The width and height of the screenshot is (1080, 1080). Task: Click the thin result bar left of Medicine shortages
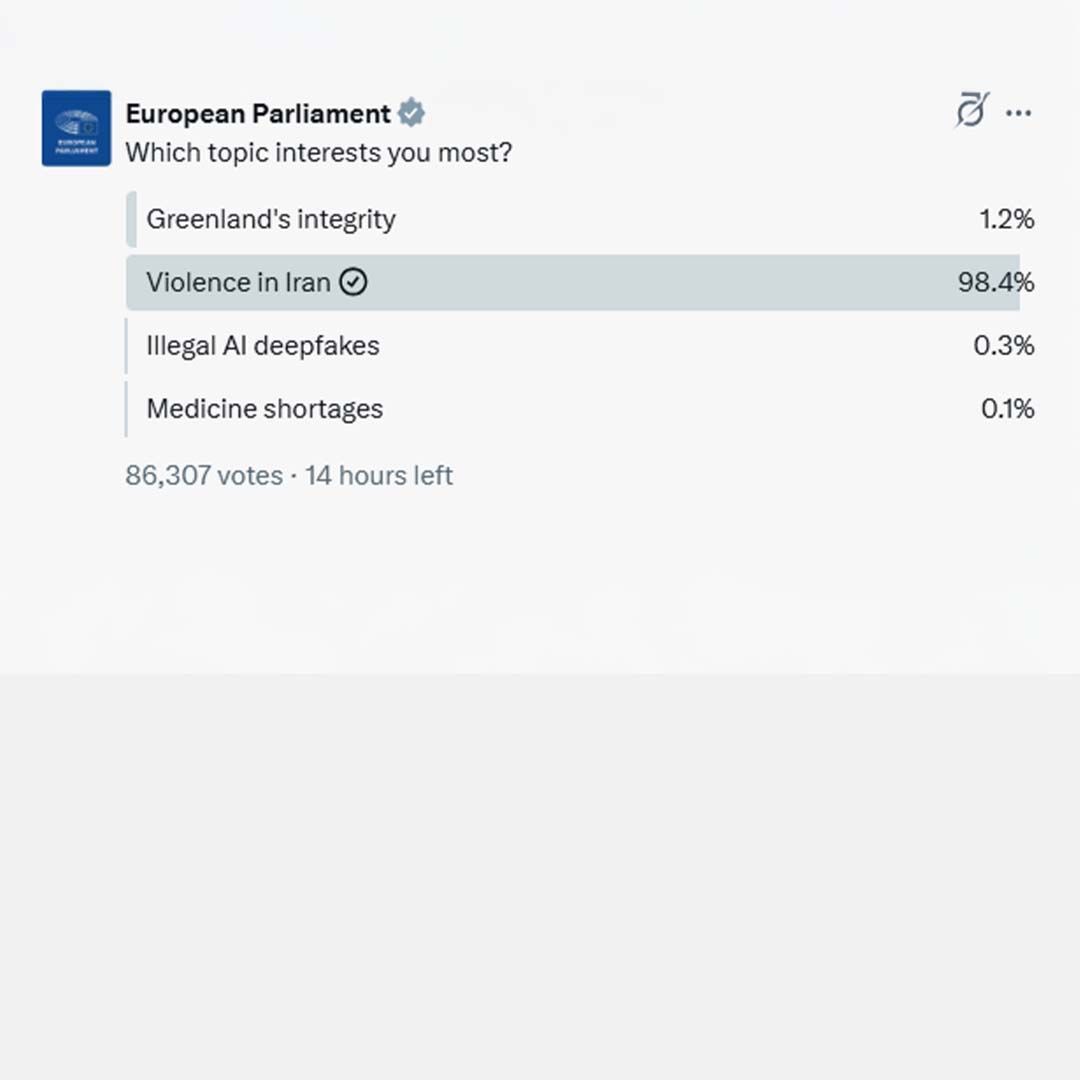(x=127, y=409)
